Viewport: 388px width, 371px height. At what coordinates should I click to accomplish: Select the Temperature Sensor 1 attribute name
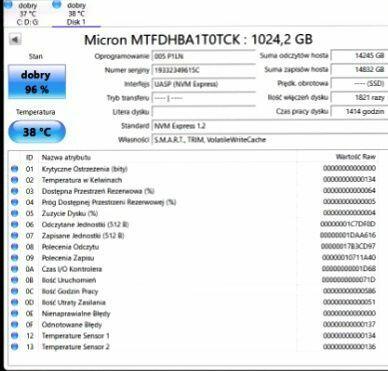[76, 336]
